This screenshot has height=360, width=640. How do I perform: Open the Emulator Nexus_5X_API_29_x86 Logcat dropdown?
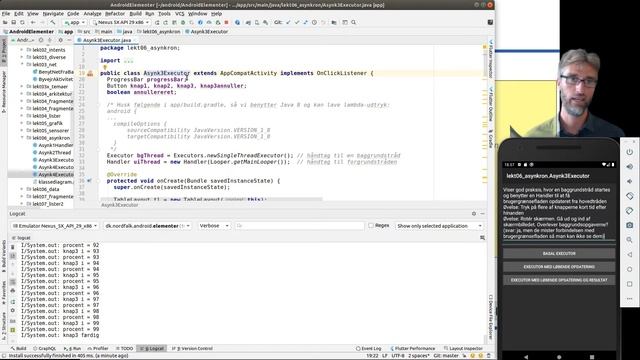coord(55,226)
